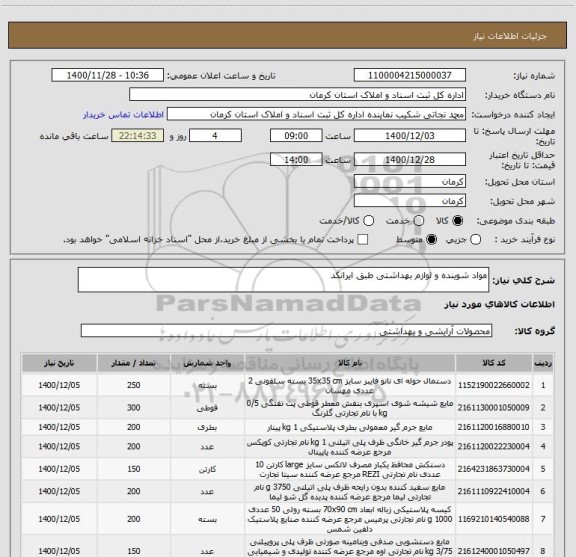The height and width of the screenshot is (557, 576).
Task: Click product code 2161120016880010
Action: 493,427
